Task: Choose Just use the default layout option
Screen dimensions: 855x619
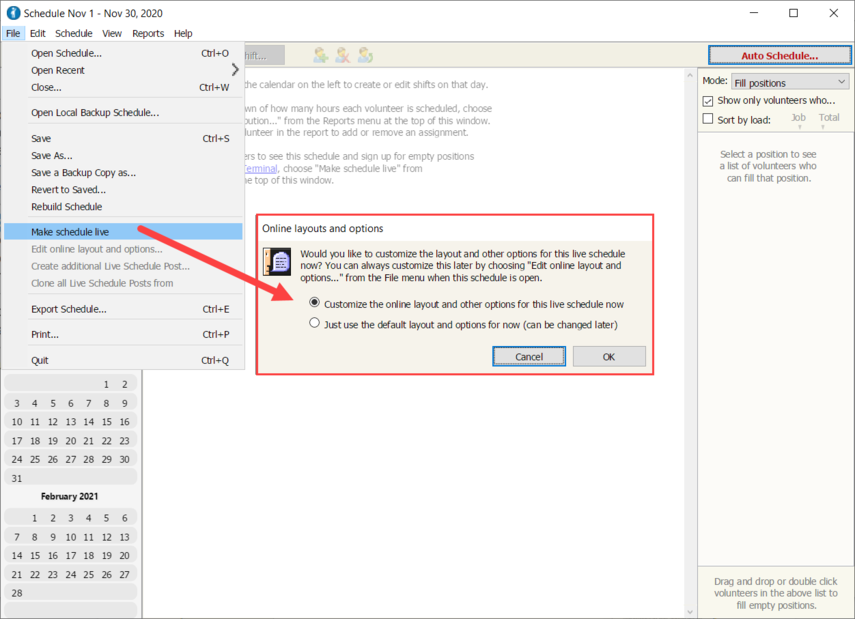Action: [x=315, y=323]
